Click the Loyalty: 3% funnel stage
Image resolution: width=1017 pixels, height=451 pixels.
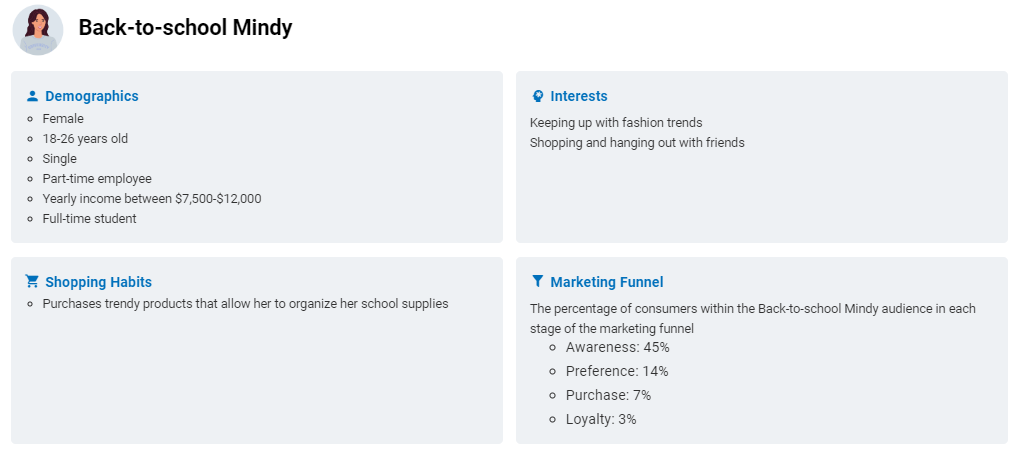coord(601,419)
